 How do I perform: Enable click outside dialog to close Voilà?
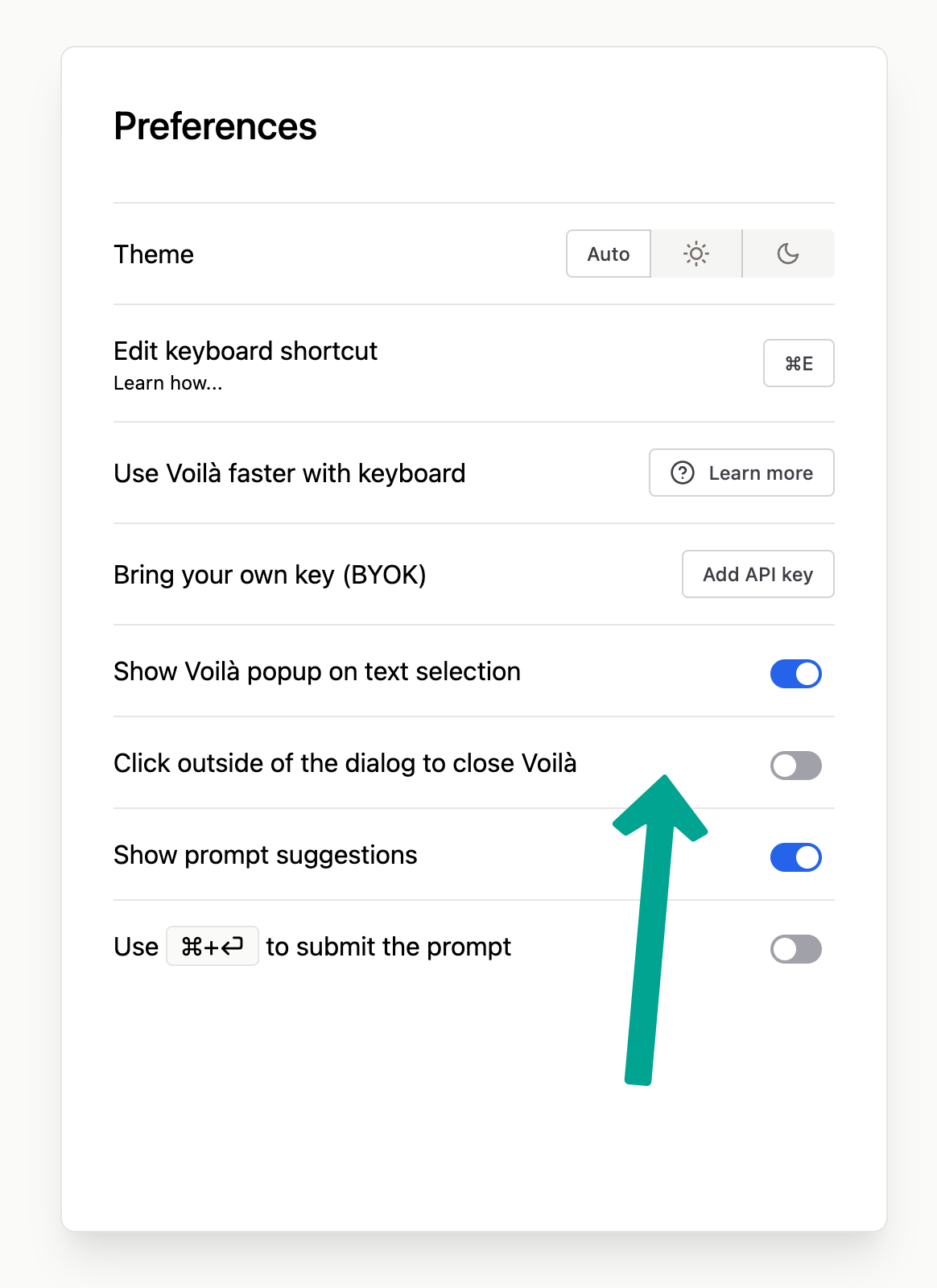[796, 766]
